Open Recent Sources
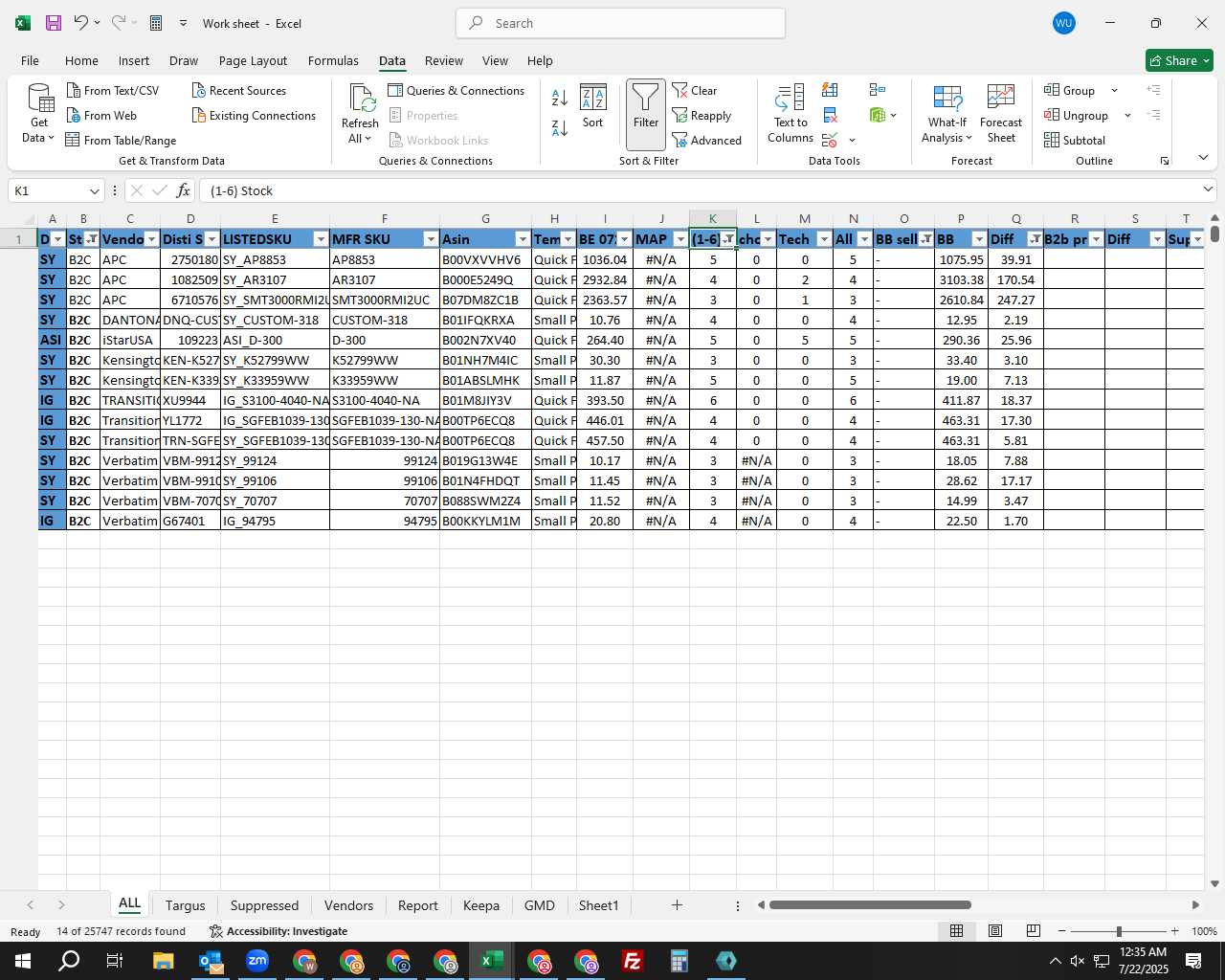 (x=239, y=90)
